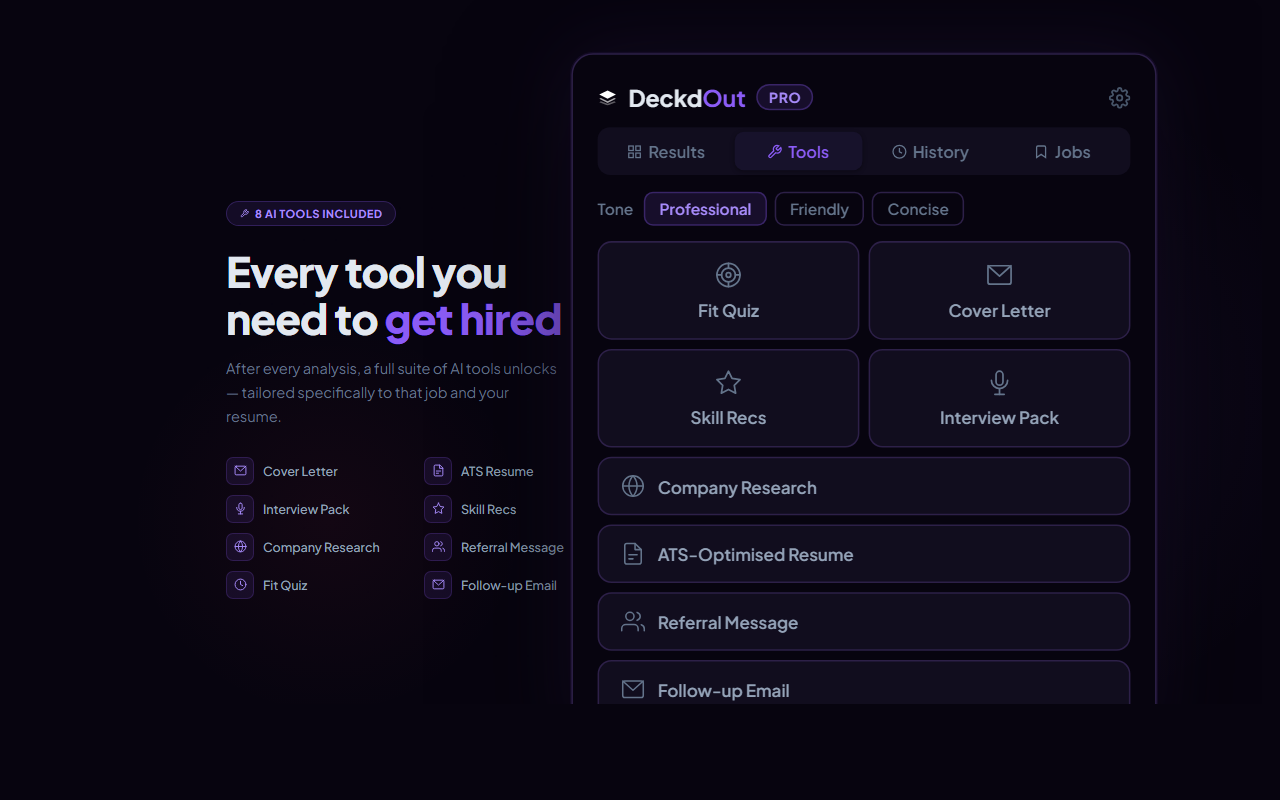Click the envelope icon in the Cover Letter card
The width and height of the screenshot is (1280, 800).
coord(999,275)
